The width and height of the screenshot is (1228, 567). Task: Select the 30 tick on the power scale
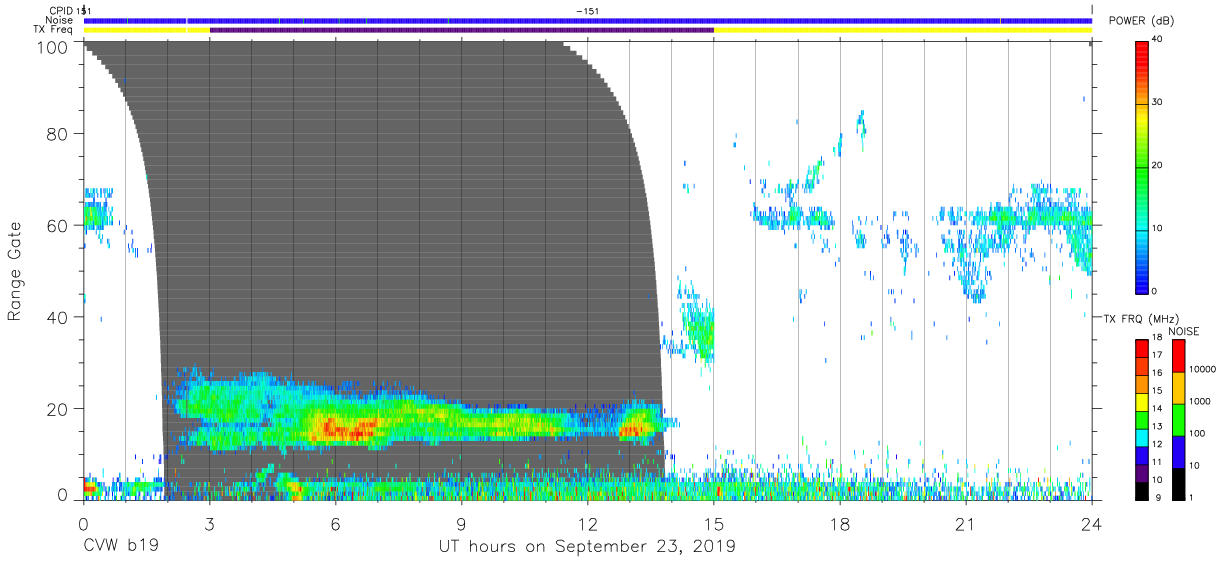point(1159,102)
